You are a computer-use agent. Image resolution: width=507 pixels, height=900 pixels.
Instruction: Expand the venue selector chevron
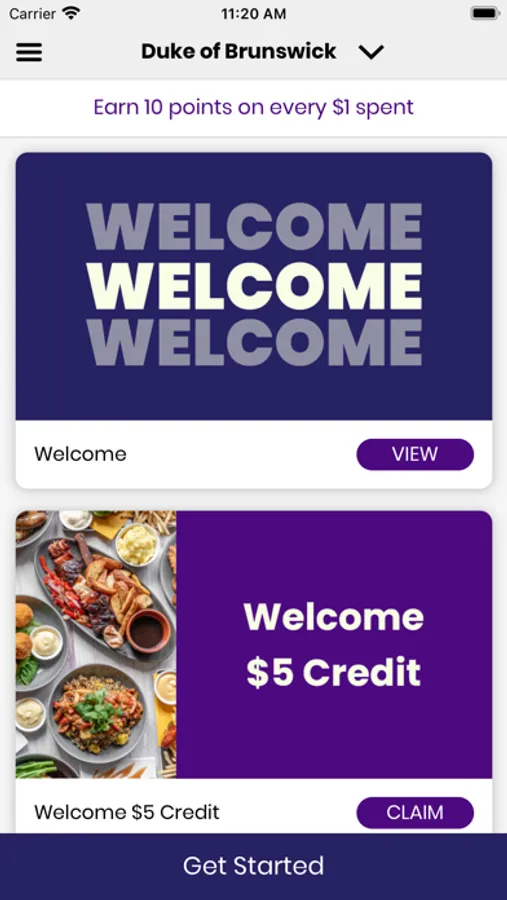click(x=371, y=52)
